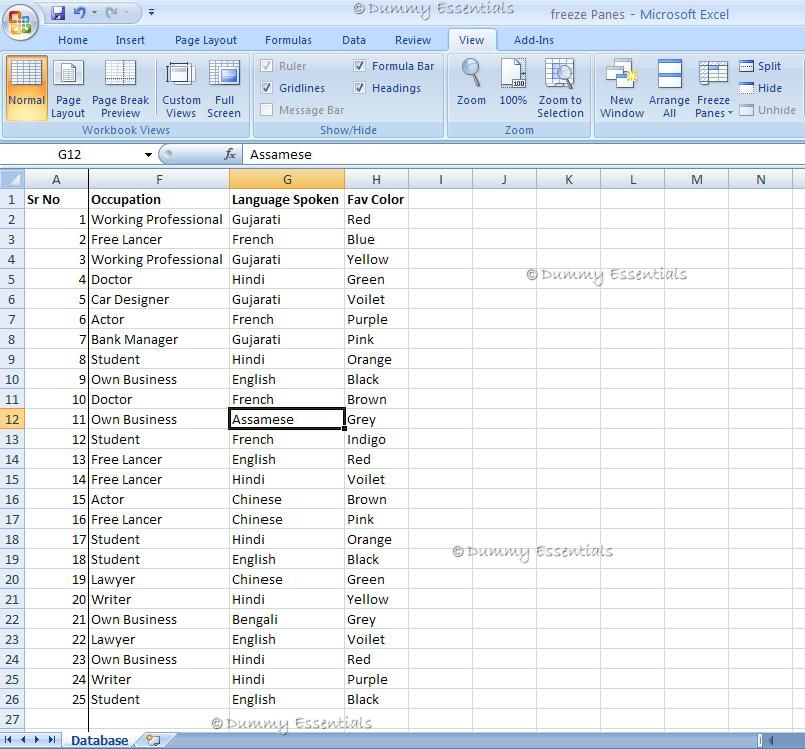Open a New Window
Viewport: 805px width, 749px height.
click(x=622, y=88)
